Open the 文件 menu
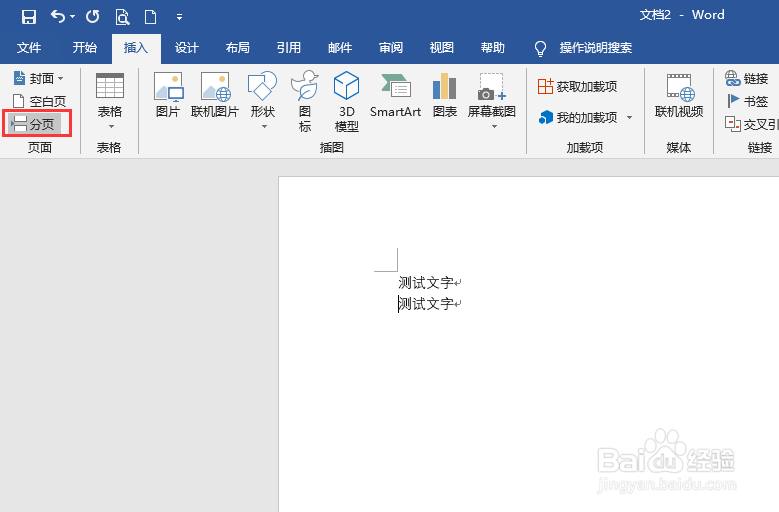The width and height of the screenshot is (779, 512). click(x=29, y=48)
